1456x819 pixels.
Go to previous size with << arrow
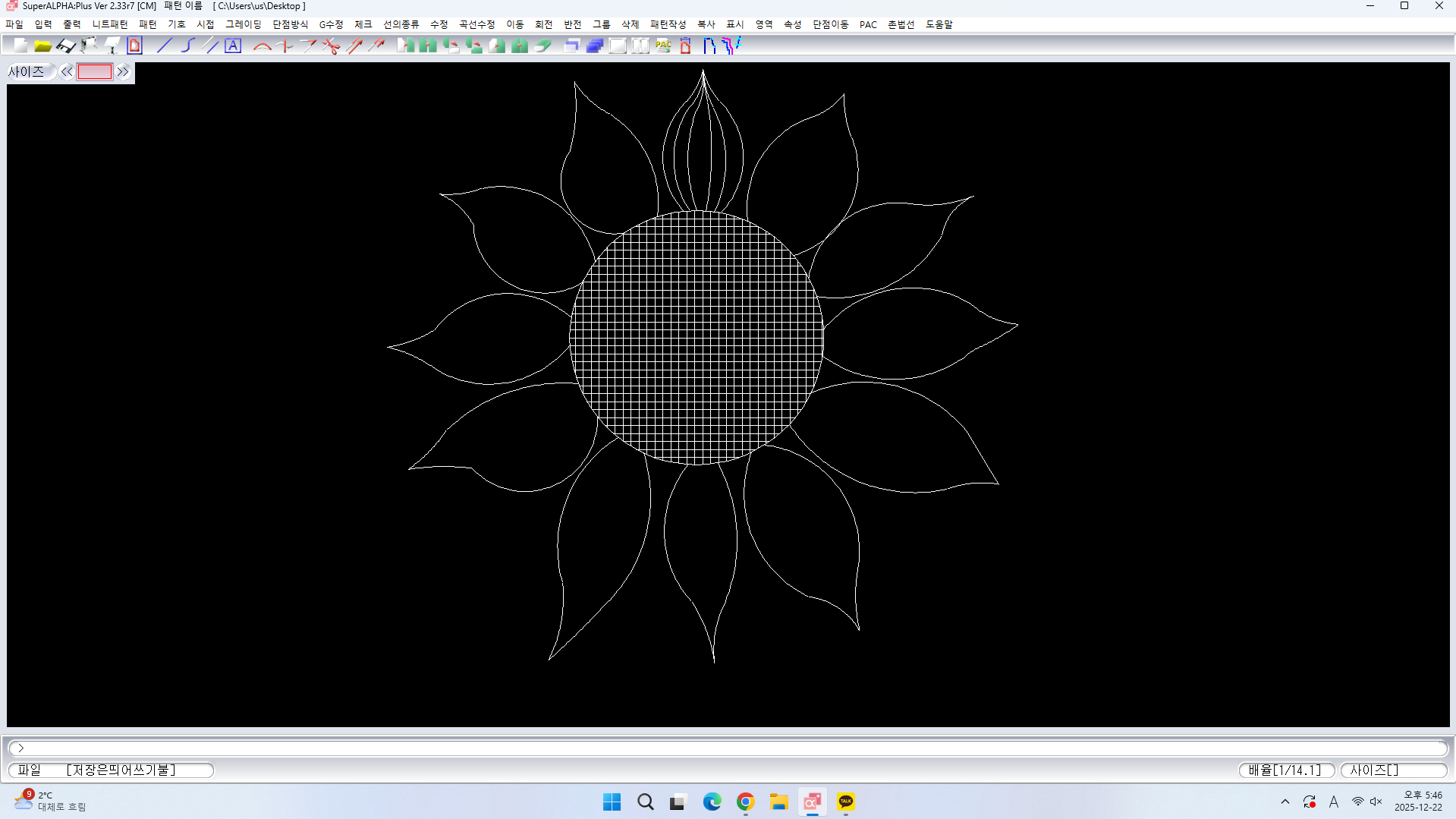tap(67, 72)
